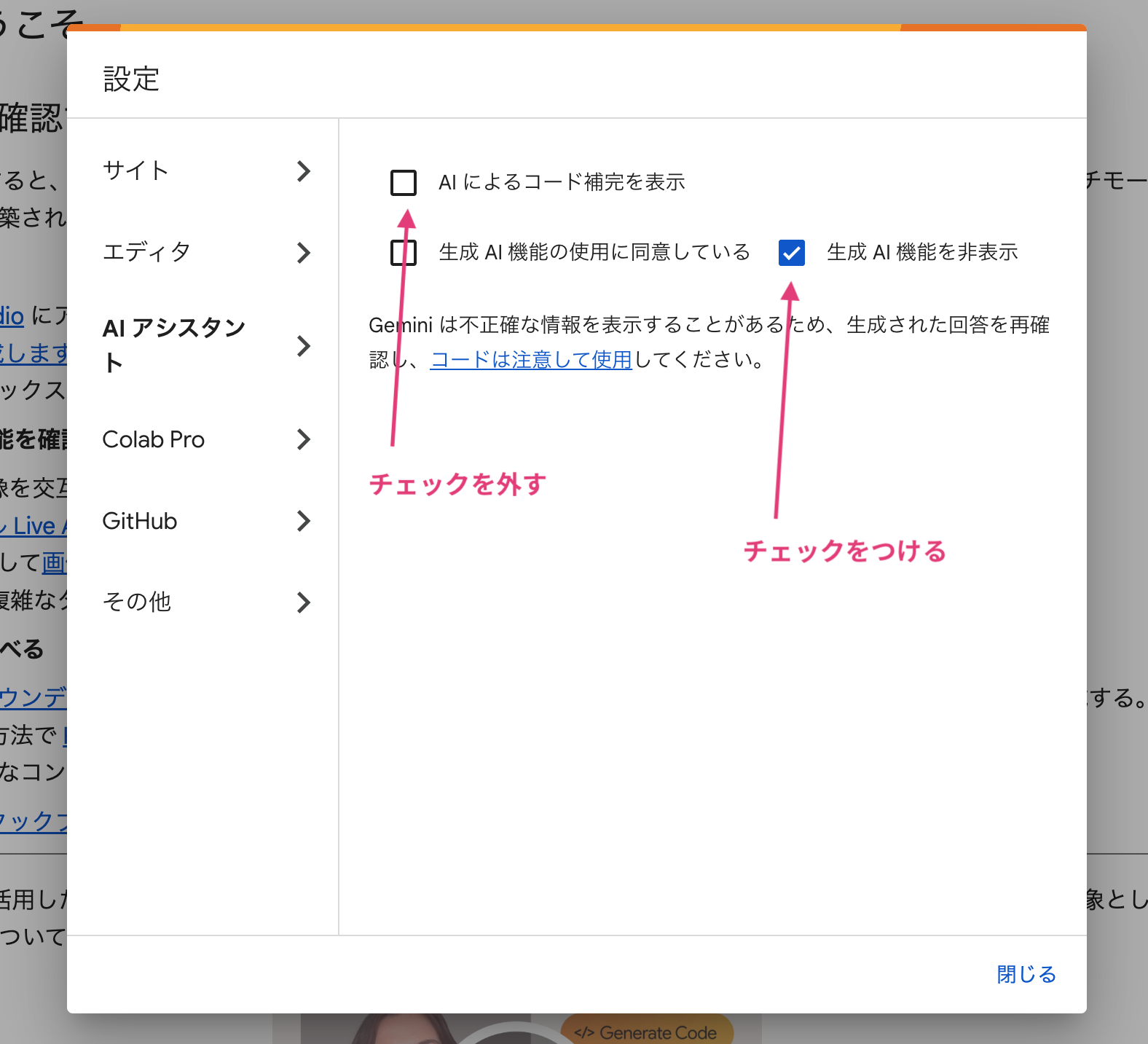
Task: Click the chevron next to AI アシスタント
Action: point(304,346)
